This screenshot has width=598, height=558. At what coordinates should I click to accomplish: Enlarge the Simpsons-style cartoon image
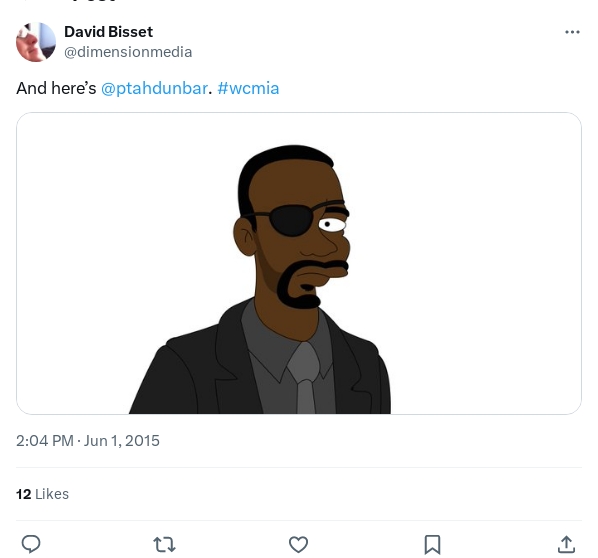pyautogui.click(x=299, y=263)
